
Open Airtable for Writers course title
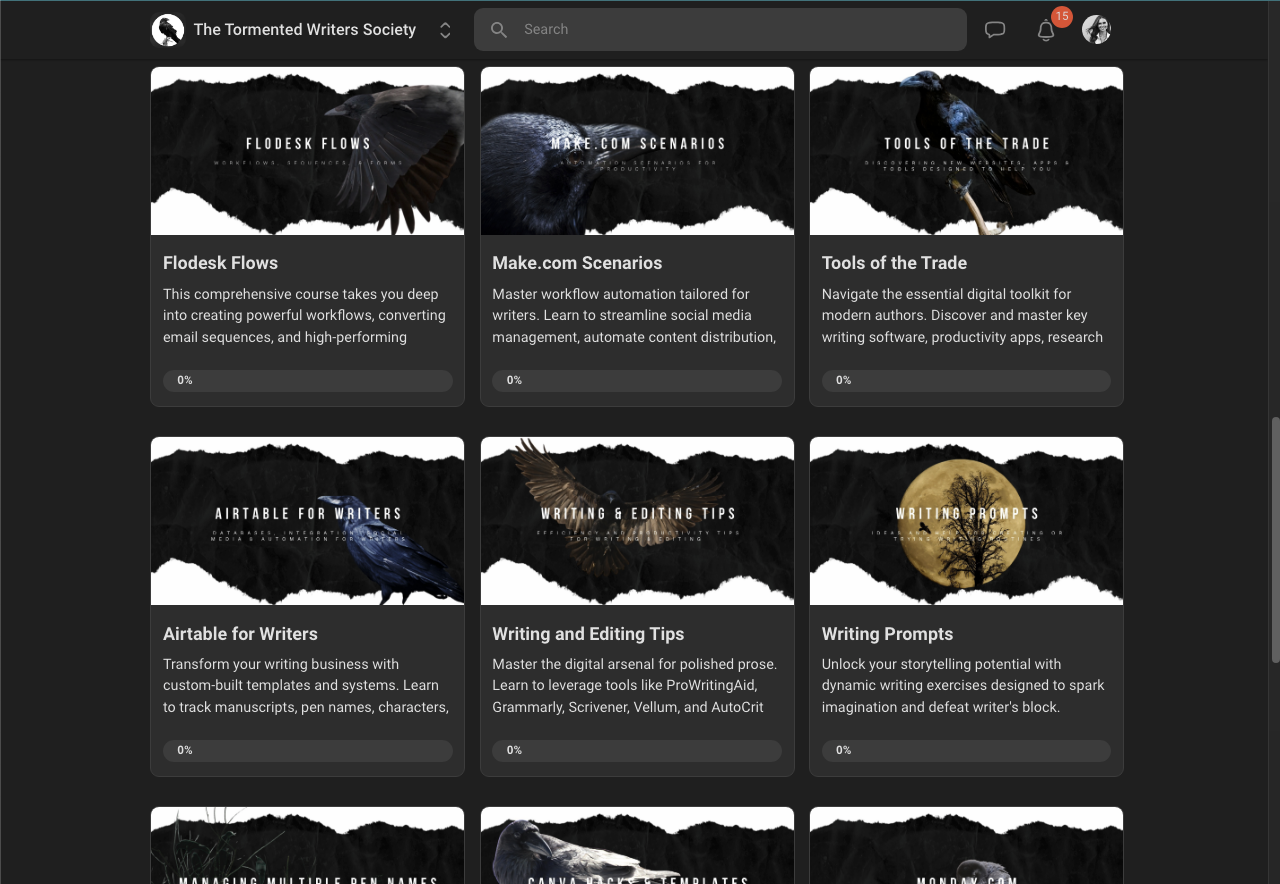240,634
